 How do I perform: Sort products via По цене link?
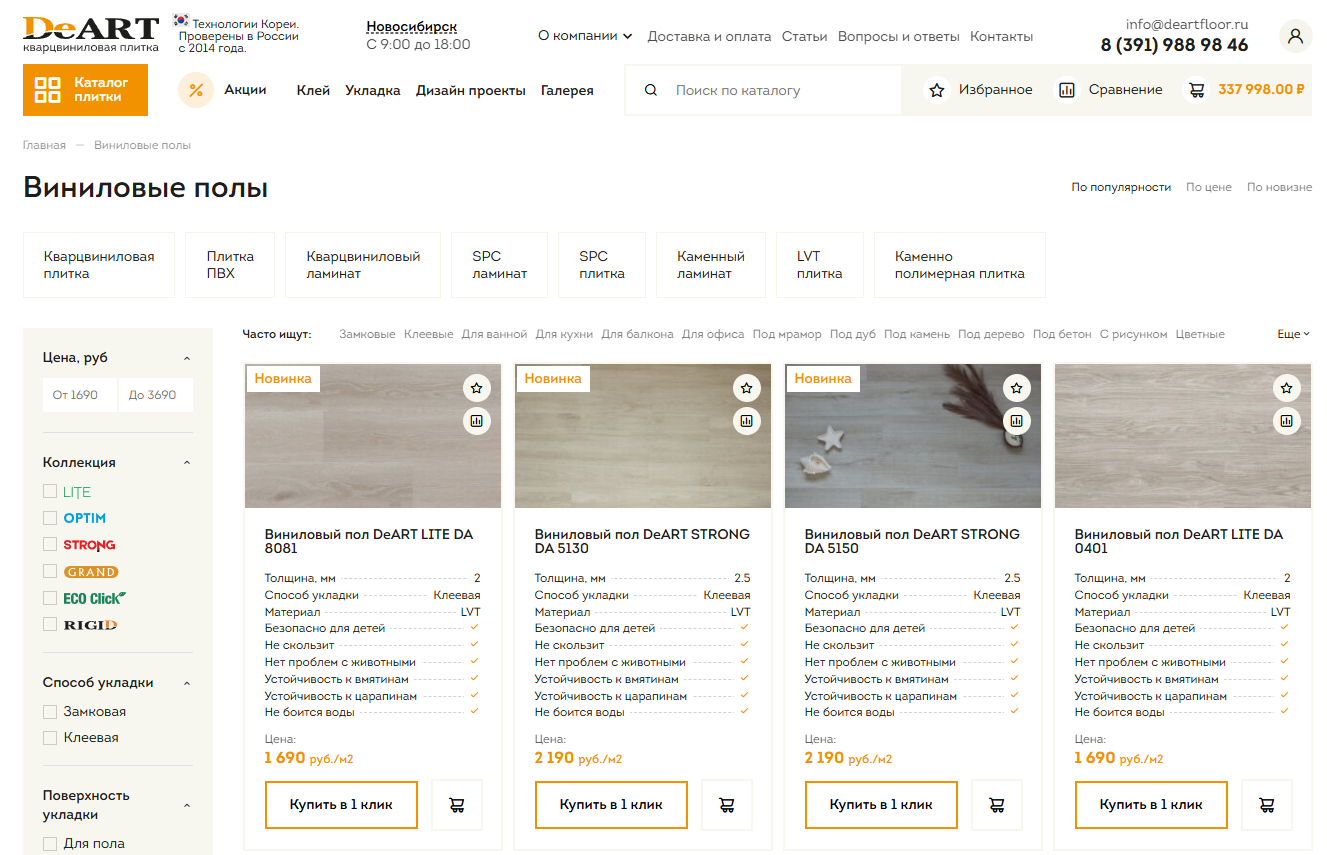point(1208,187)
